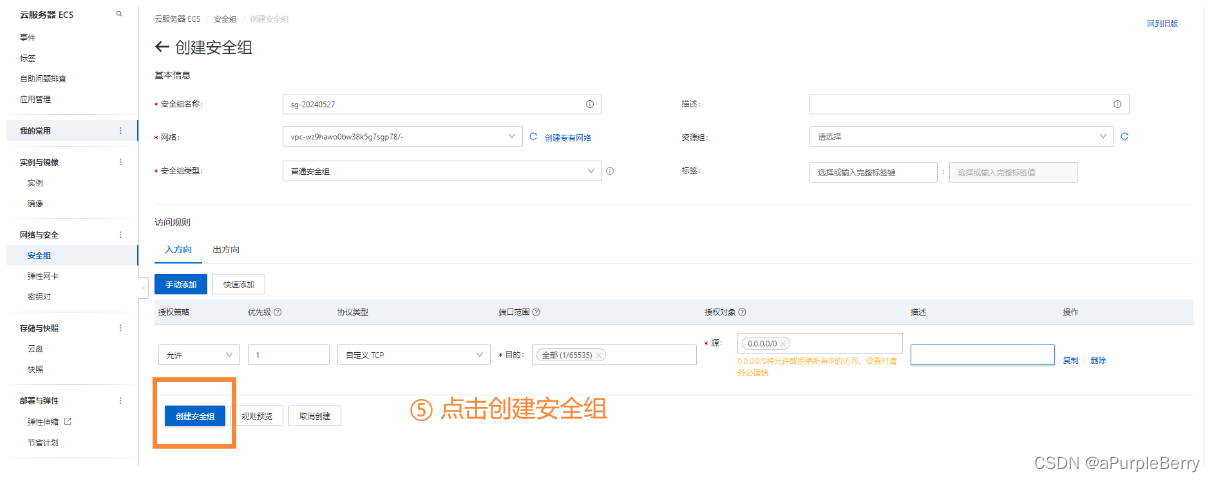
Task: Click the info icon in the 安全组名称 field
Action: tap(589, 104)
